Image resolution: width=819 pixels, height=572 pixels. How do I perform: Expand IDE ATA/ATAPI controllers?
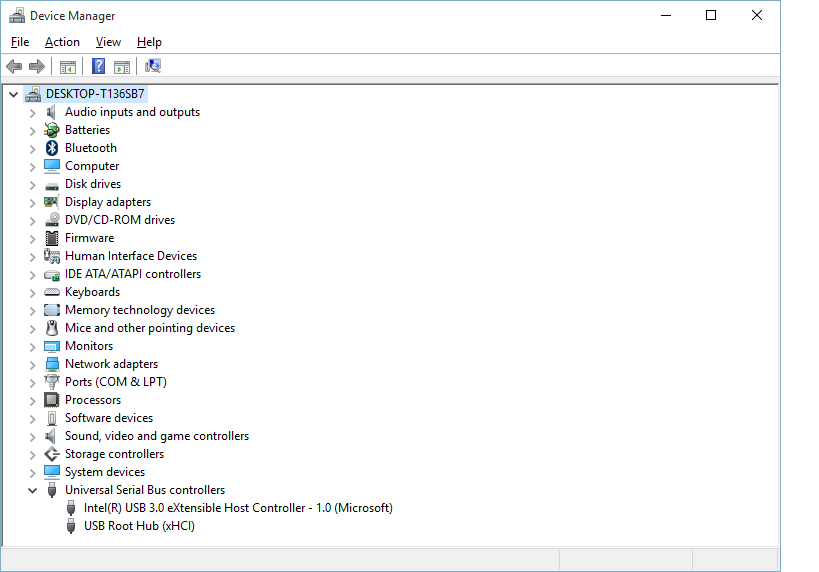coord(32,275)
